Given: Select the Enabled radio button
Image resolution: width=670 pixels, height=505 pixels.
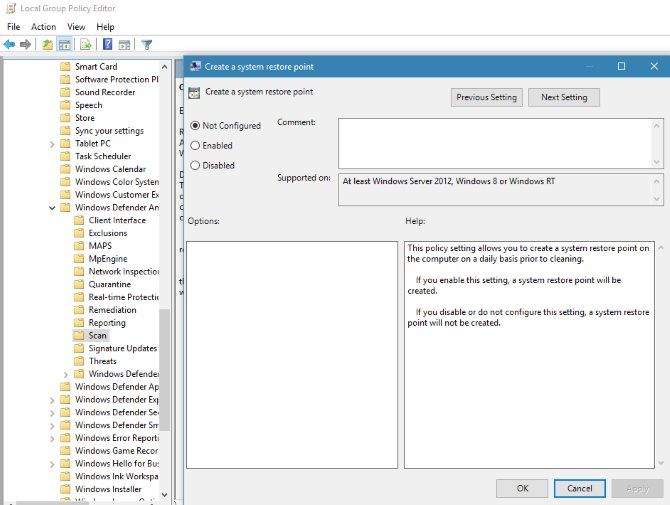Looking at the screenshot, I should (195, 146).
